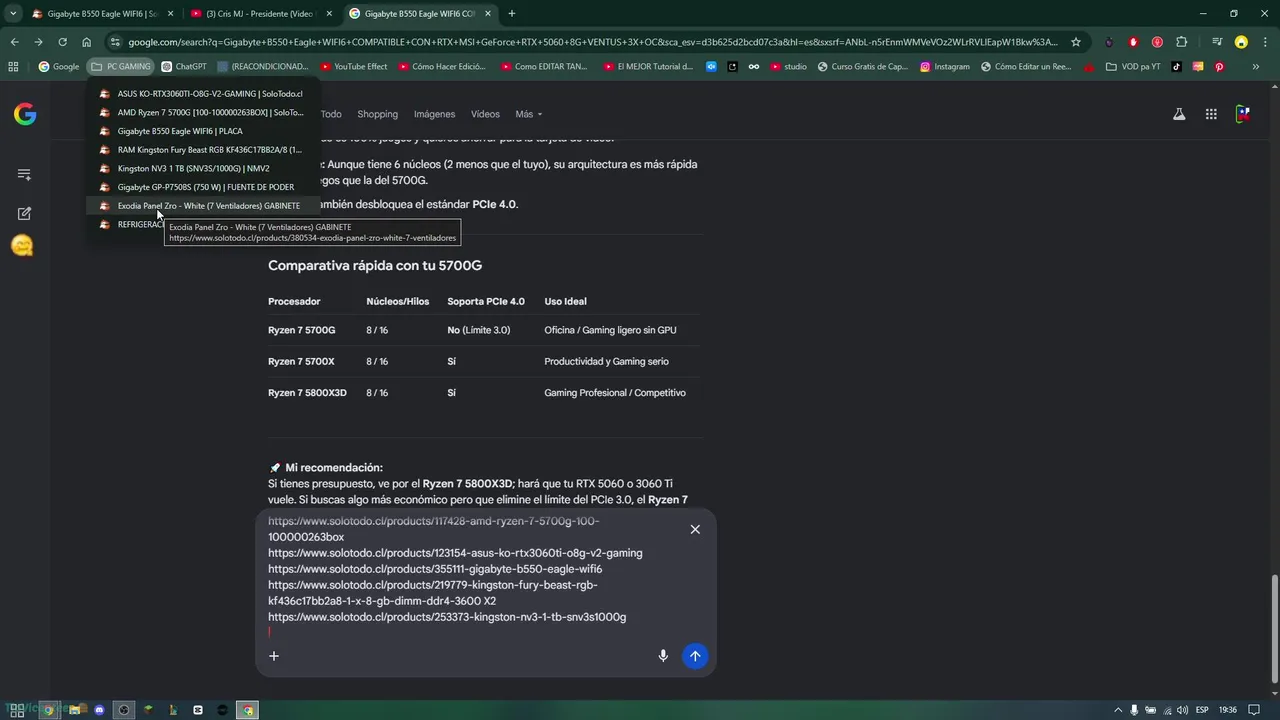Click the Discord icon in the taskbar

(x=99, y=710)
